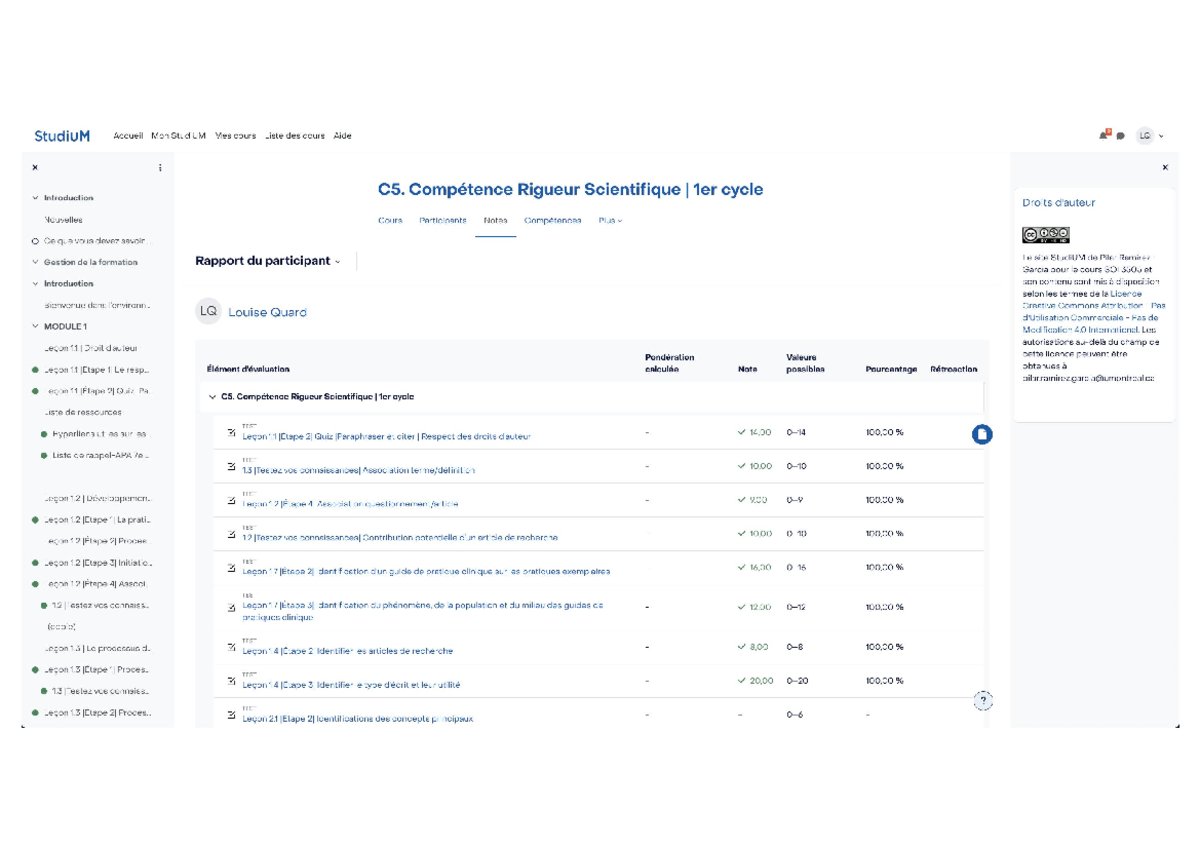Open the notifications bell icon
This screenshot has height=848, width=1200.
tap(1104, 135)
